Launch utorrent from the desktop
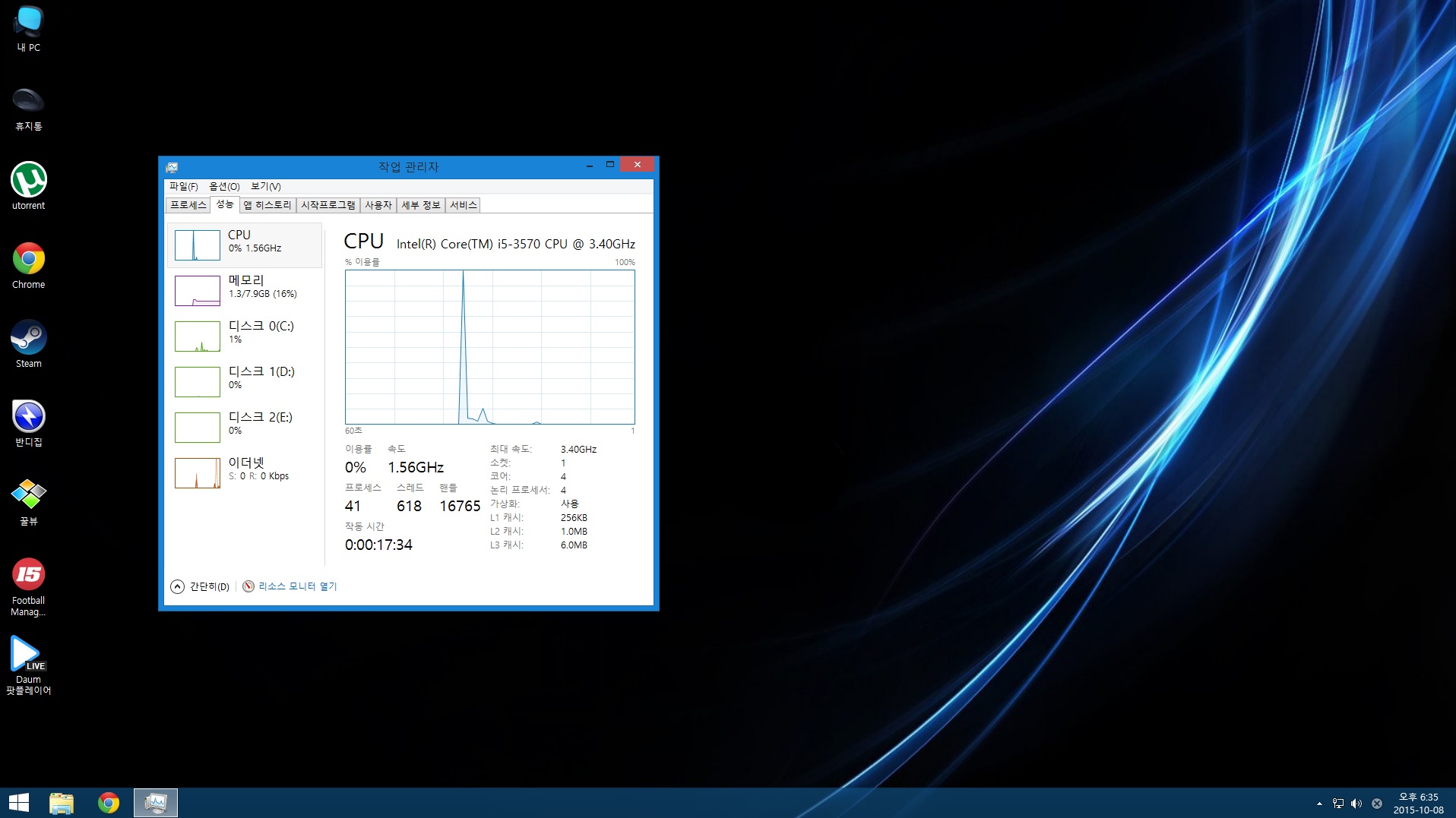 (29, 186)
